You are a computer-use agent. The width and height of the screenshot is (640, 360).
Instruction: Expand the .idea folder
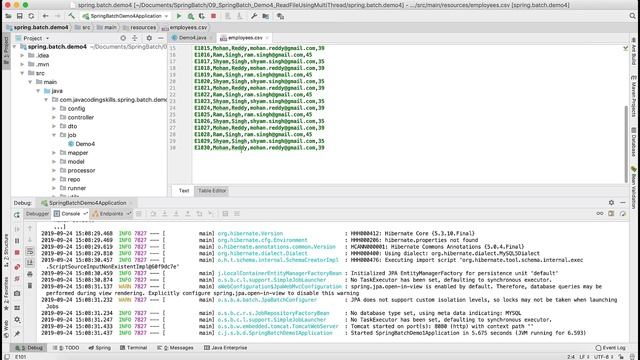coord(22,56)
